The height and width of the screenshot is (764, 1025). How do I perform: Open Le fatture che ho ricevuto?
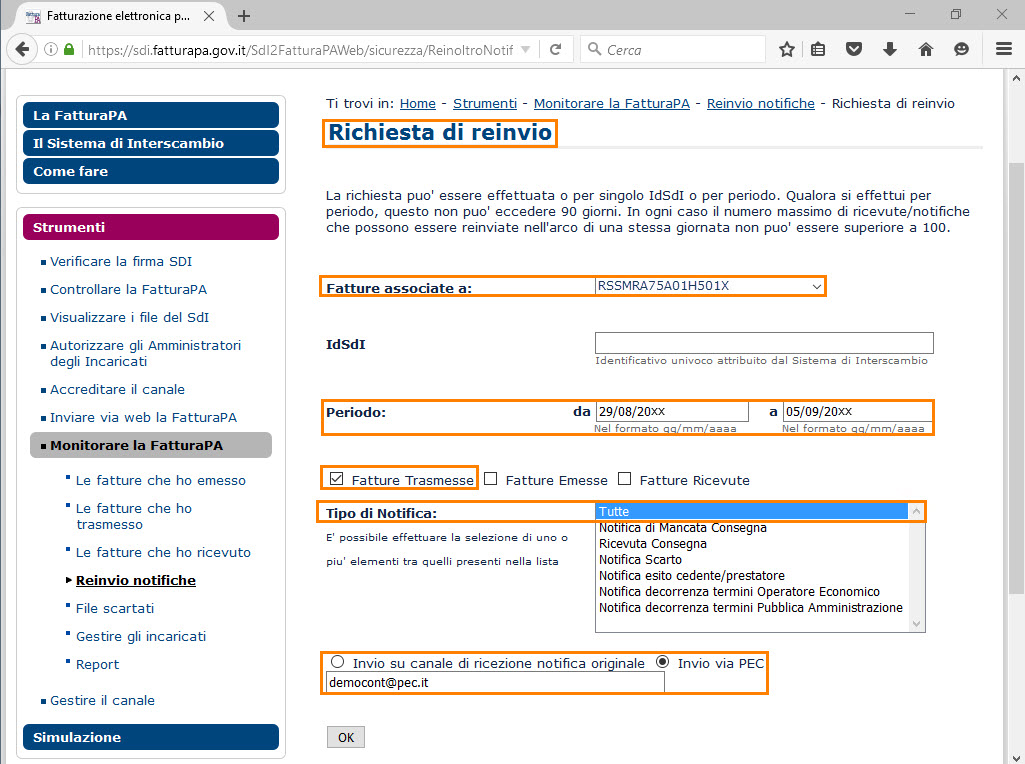click(x=163, y=552)
